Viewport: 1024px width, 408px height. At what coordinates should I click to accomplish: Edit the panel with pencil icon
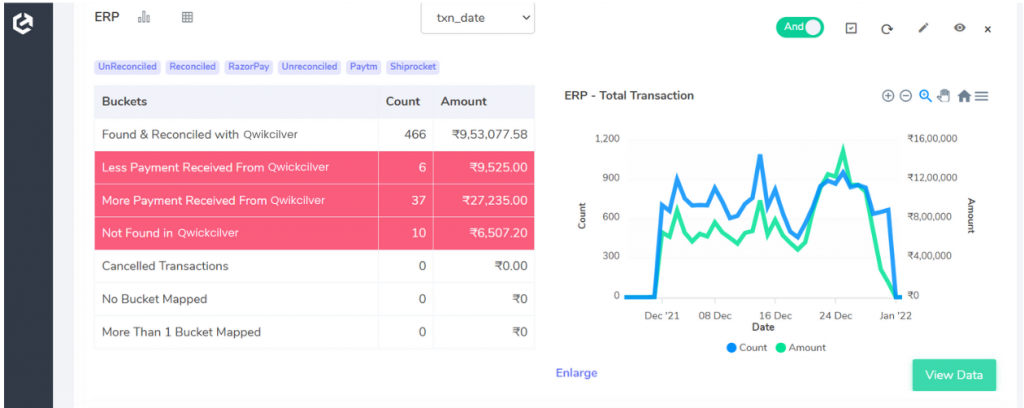(923, 28)
